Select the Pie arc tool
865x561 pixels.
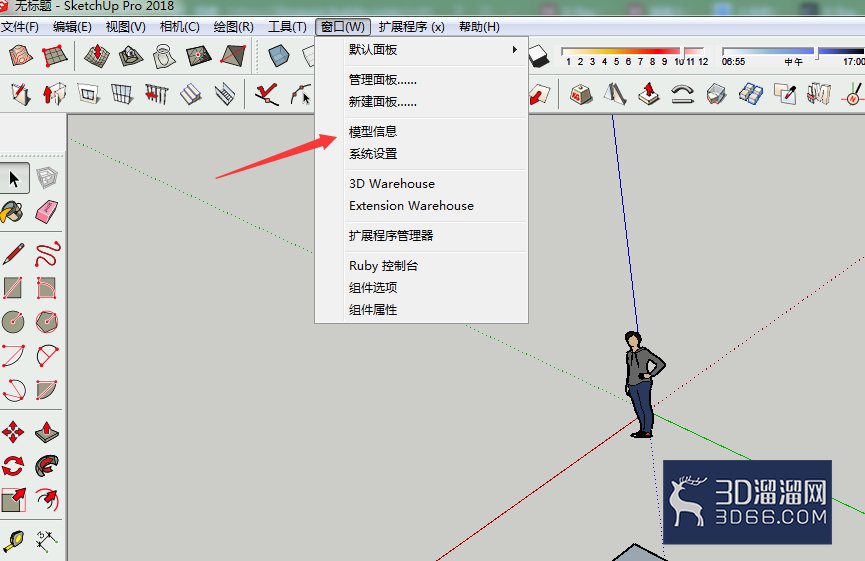[47, 390]
